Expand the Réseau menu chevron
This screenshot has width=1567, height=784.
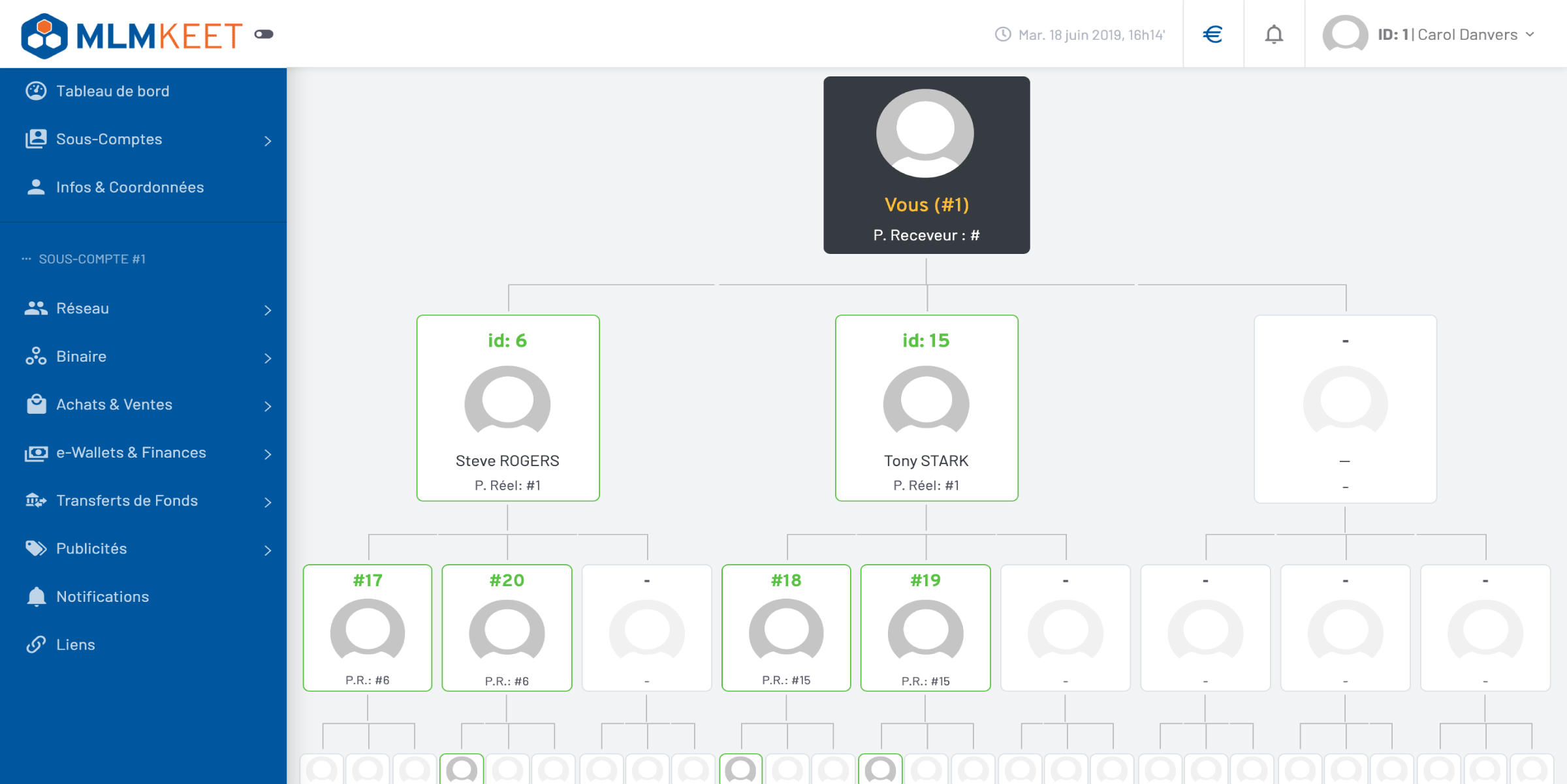pos(268,310)
